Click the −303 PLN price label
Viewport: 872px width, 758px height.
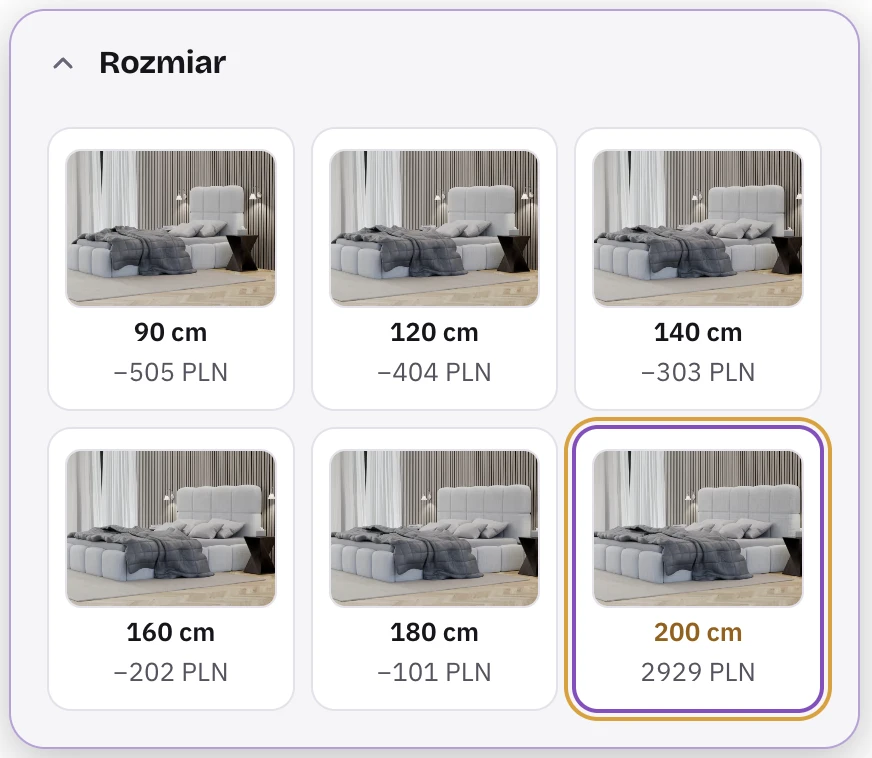pyautogui.click(x=698, y=373)
